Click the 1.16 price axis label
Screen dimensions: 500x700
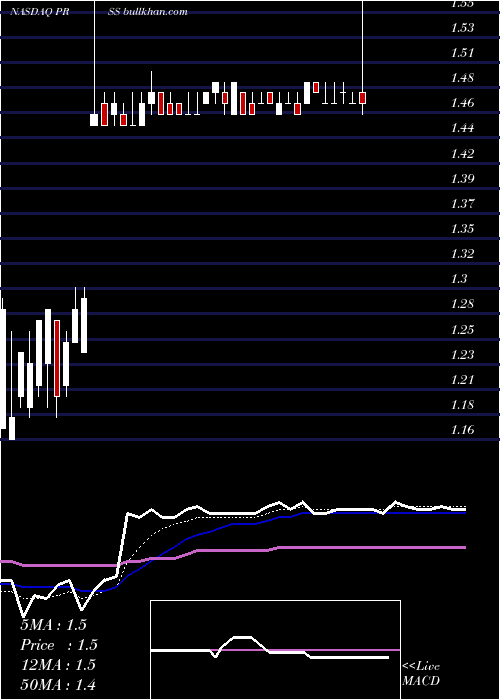[x=462, y=430]
